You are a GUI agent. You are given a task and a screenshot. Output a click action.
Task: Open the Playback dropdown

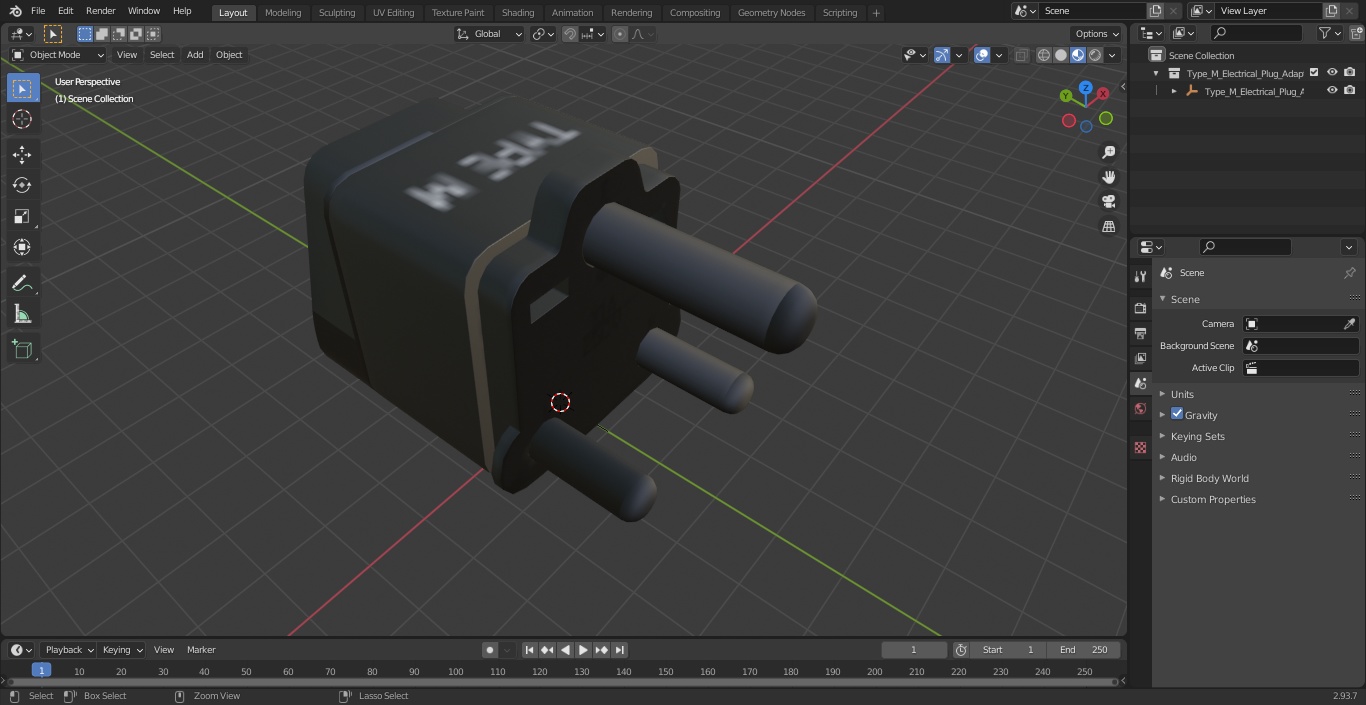click(68, 650)
